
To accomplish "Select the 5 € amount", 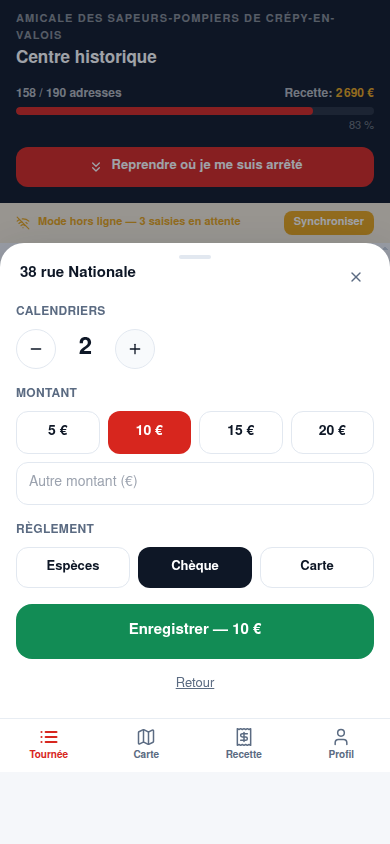I will tap(58, 432).
